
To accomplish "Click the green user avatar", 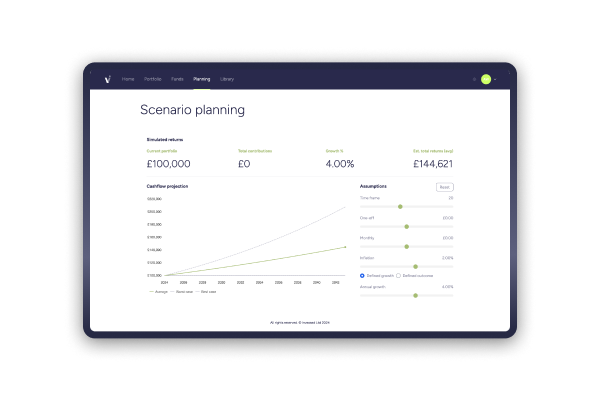I will coord(486,78).
